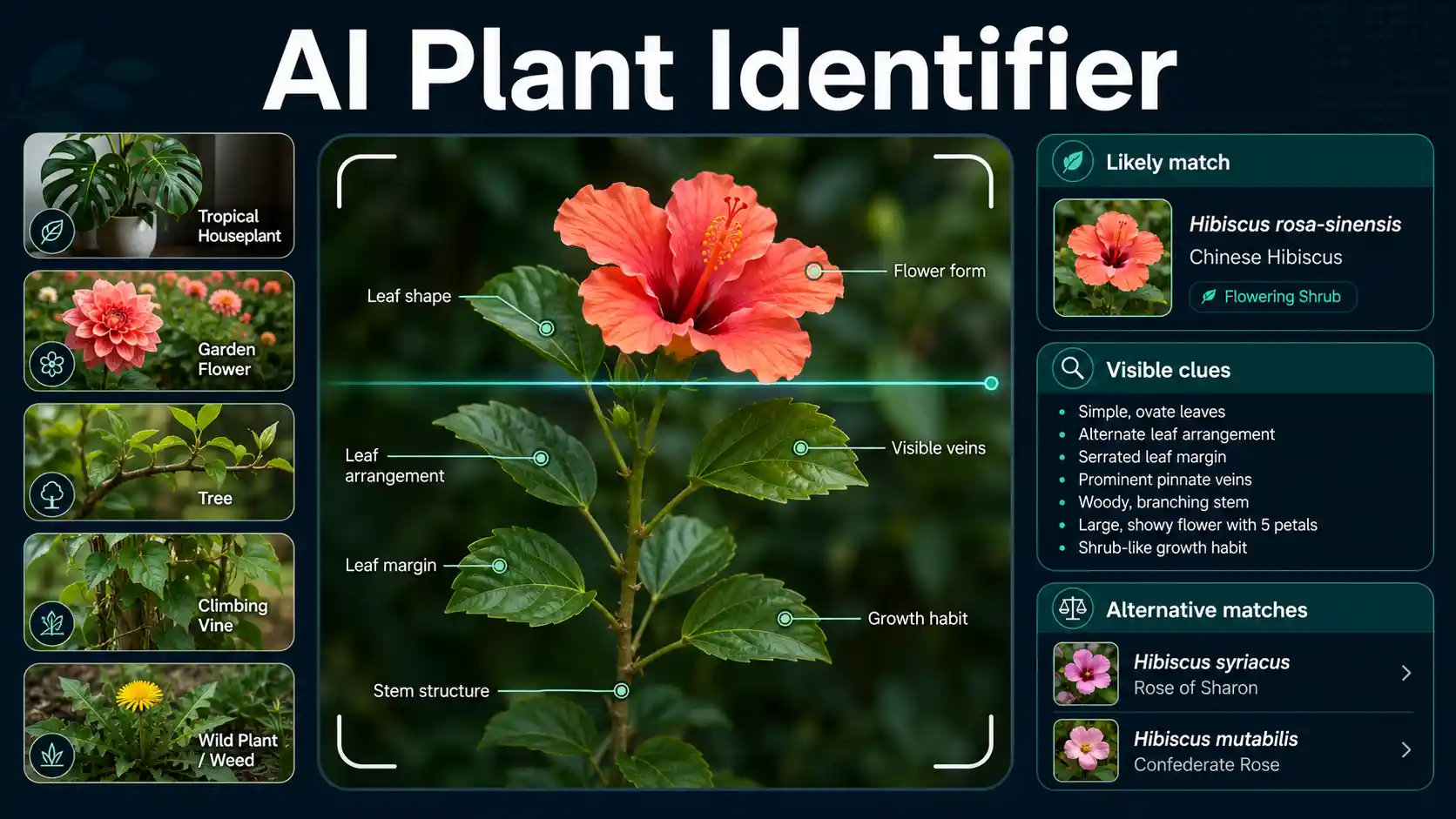Click the flower icon on Garden Flower card

(x=52, y=364)
